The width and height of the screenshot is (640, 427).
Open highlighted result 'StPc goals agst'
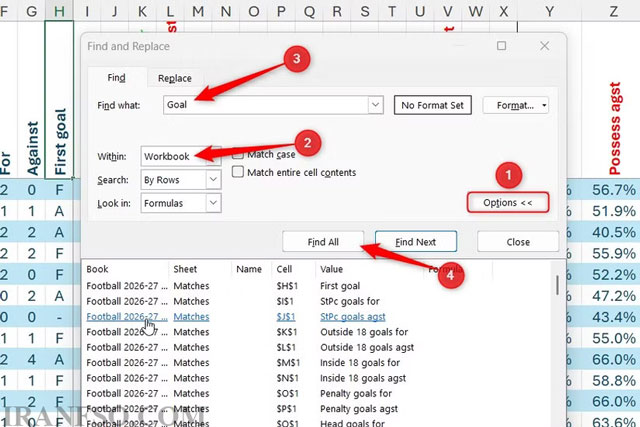point(316,316)
